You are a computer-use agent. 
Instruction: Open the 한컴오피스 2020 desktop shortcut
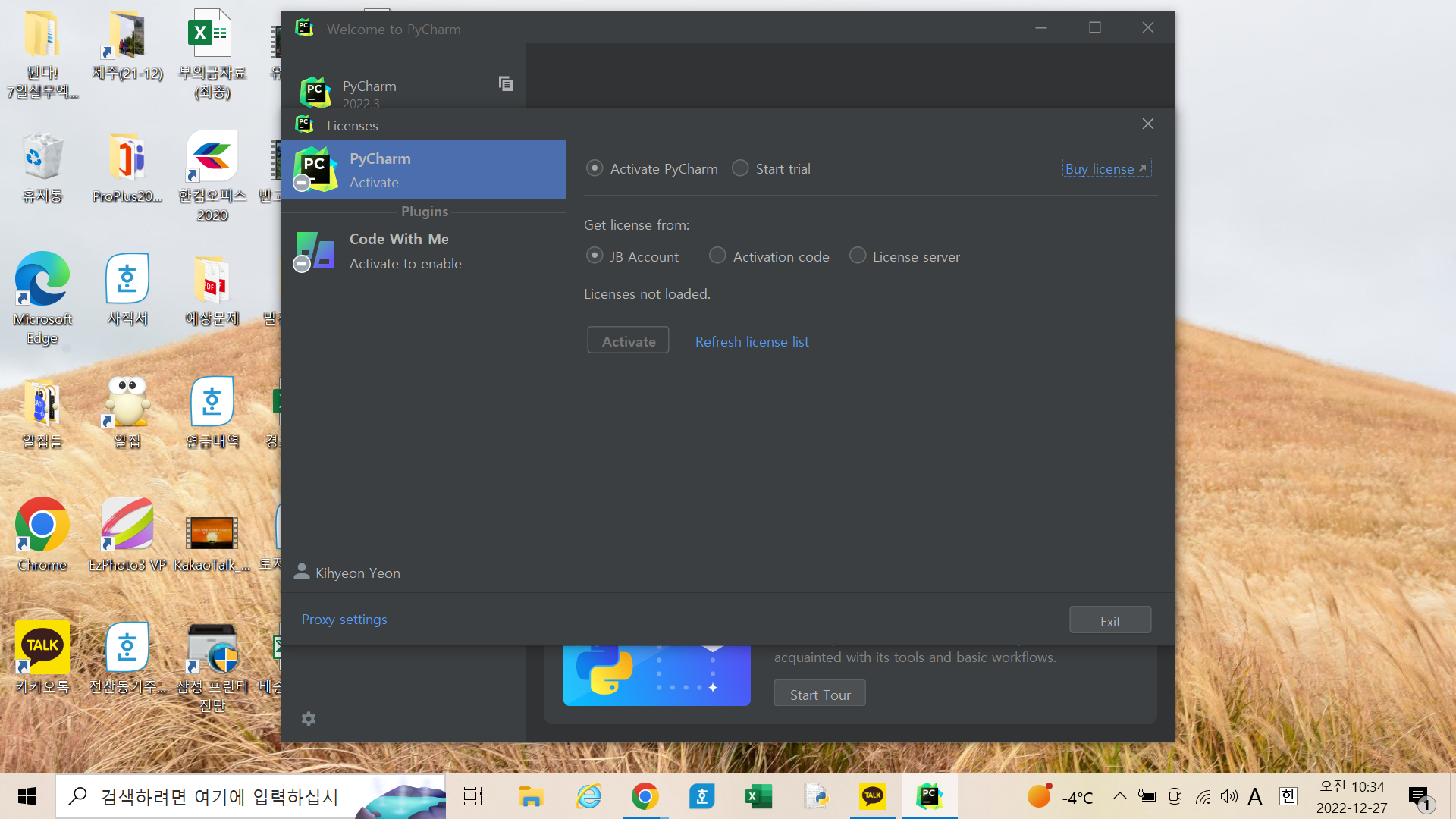click(x=212, y=177)
